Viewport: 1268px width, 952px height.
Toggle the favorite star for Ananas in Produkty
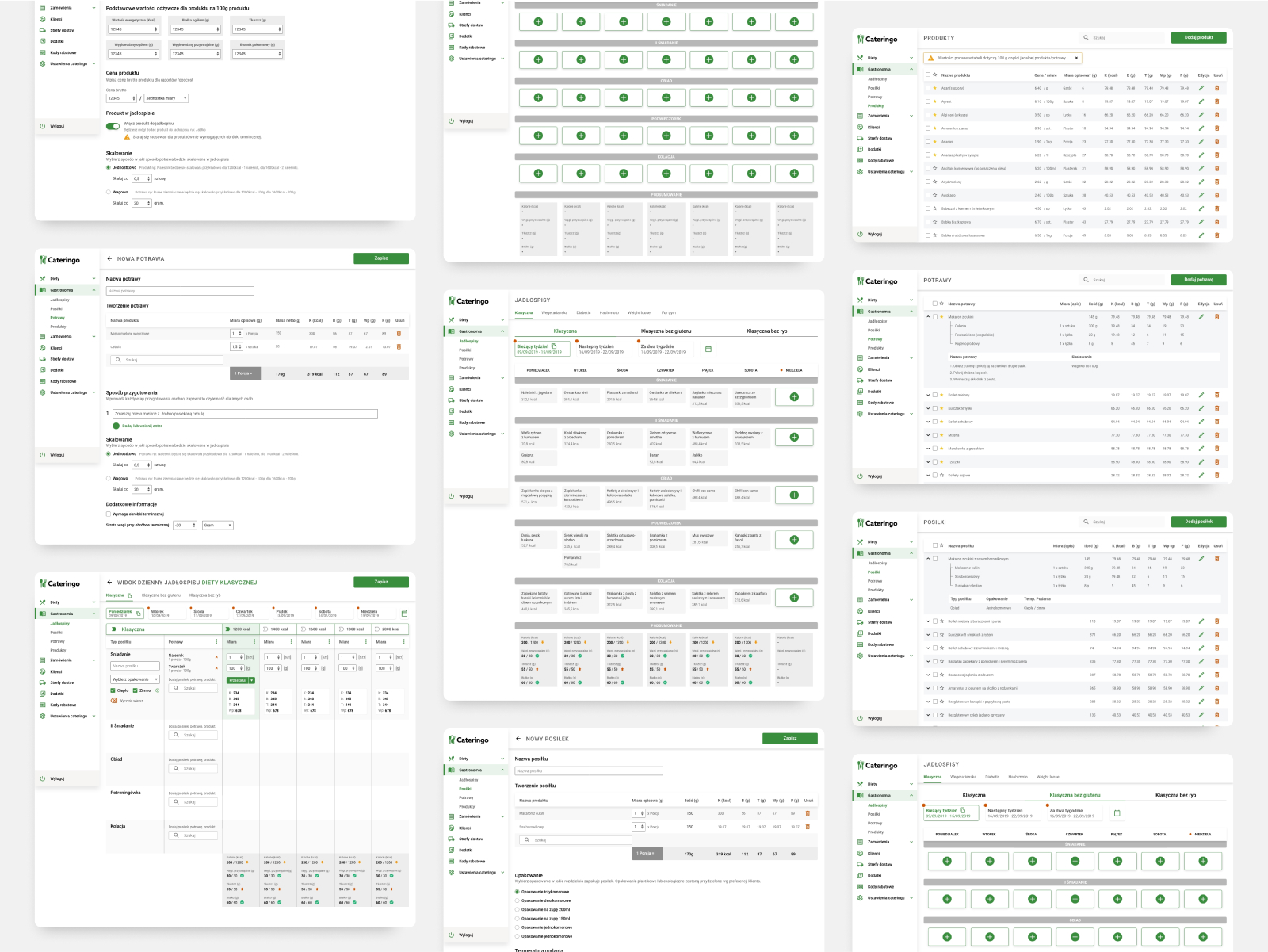tap(935, 142)
